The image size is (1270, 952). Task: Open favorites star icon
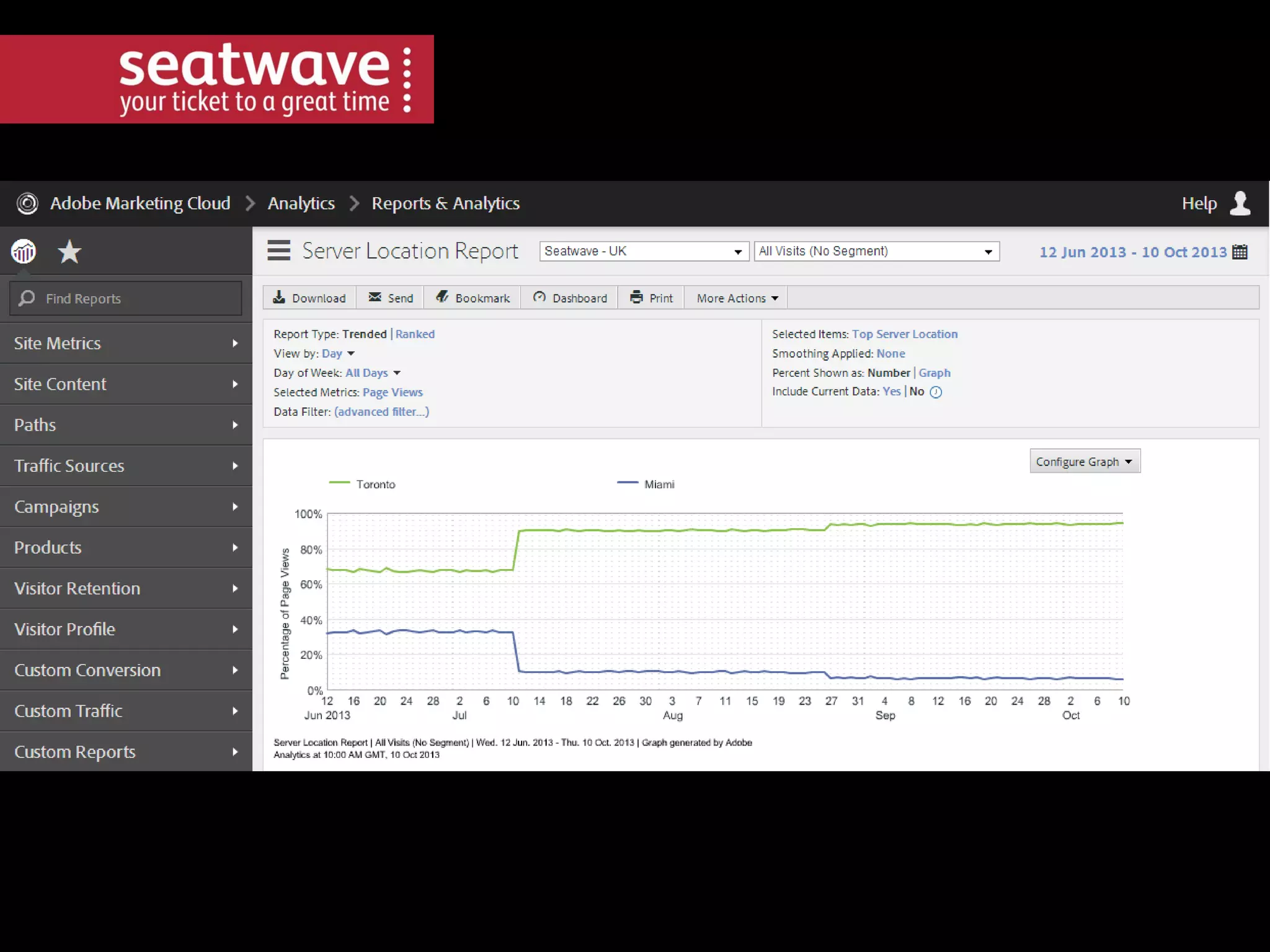[69, 252]
